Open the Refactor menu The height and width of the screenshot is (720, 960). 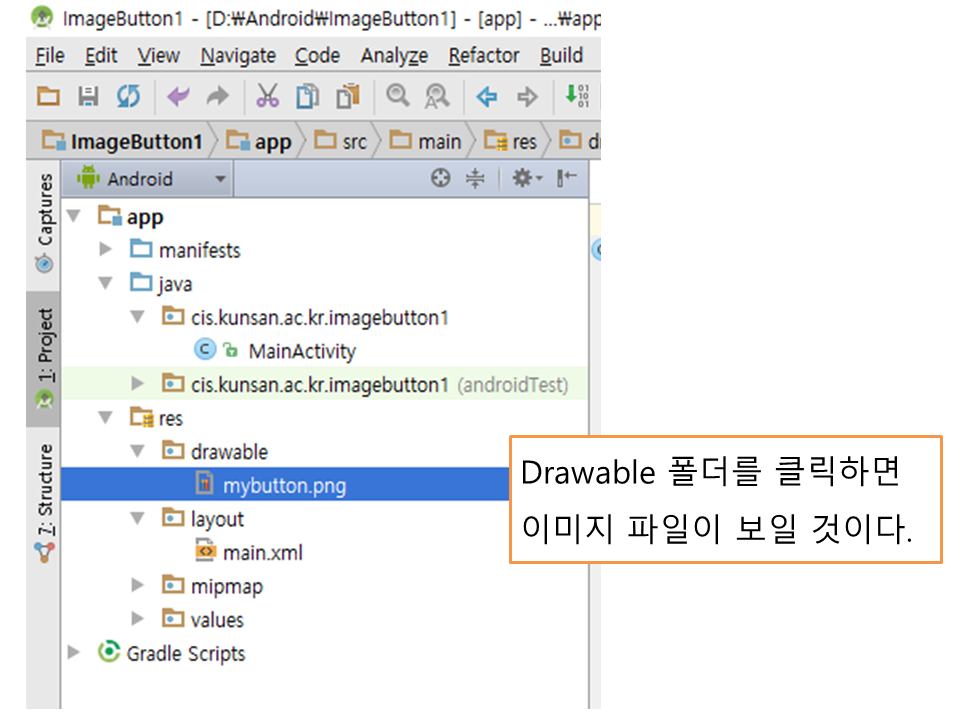[483, 56]
